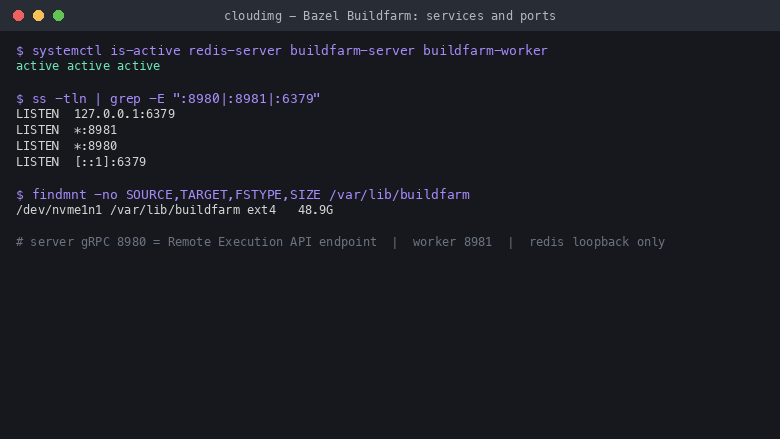Image resolution: width=780 pixels, height=439 pixels.
Task: Click the '/dev/nvme1n1' device name
Action: tap(59, 210)
